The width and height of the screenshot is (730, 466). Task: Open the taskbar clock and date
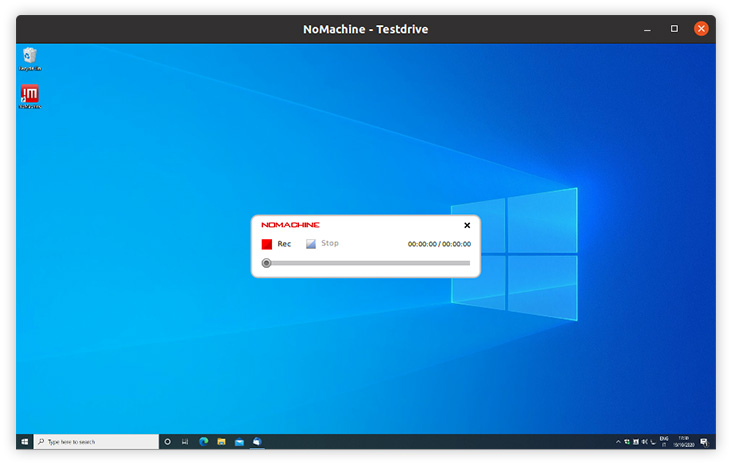click(683, 442)
